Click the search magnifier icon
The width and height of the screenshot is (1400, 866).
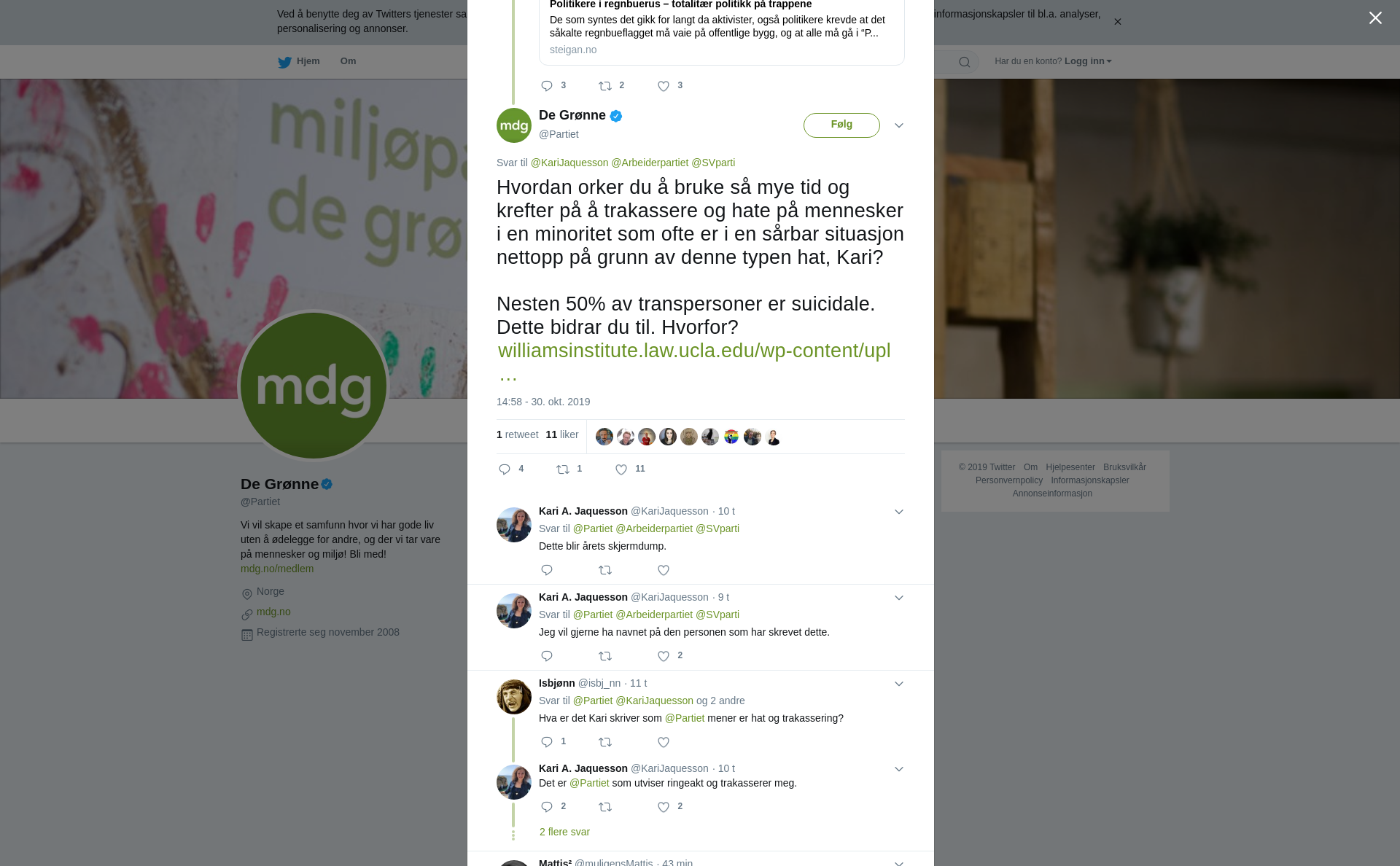click(965, 62)
